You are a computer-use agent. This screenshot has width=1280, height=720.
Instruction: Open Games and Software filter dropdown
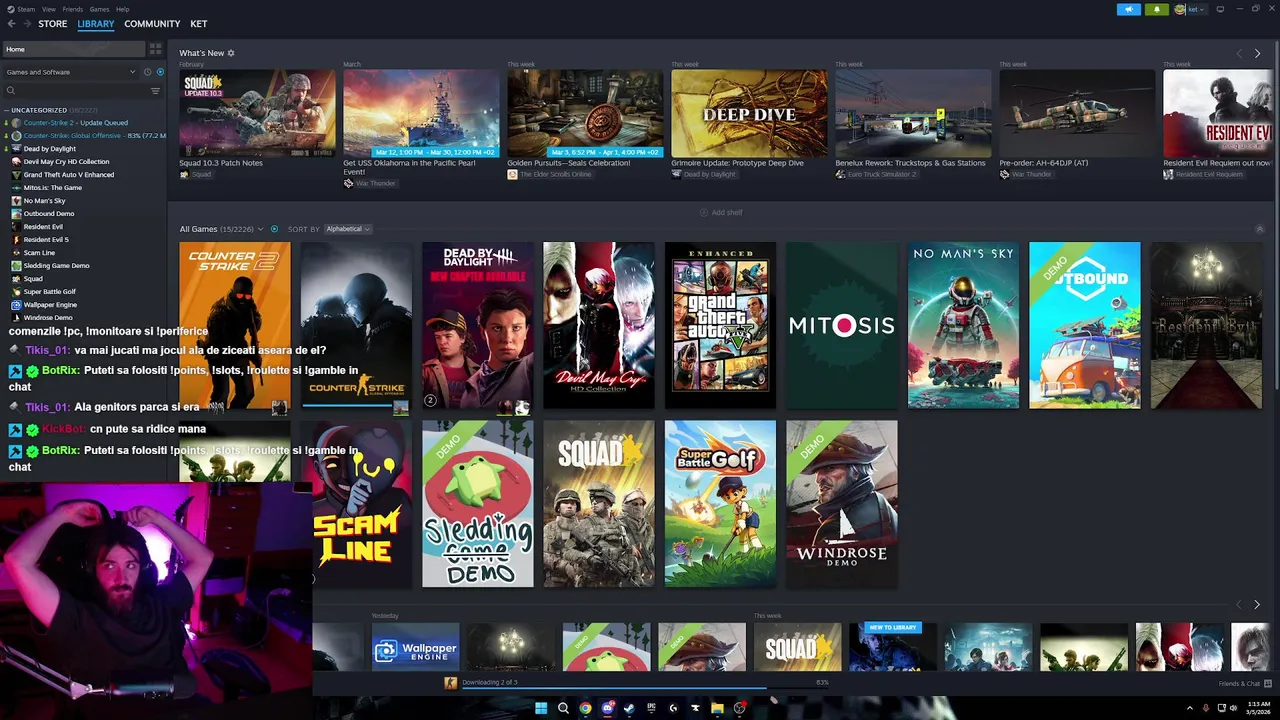click(70, 72)
